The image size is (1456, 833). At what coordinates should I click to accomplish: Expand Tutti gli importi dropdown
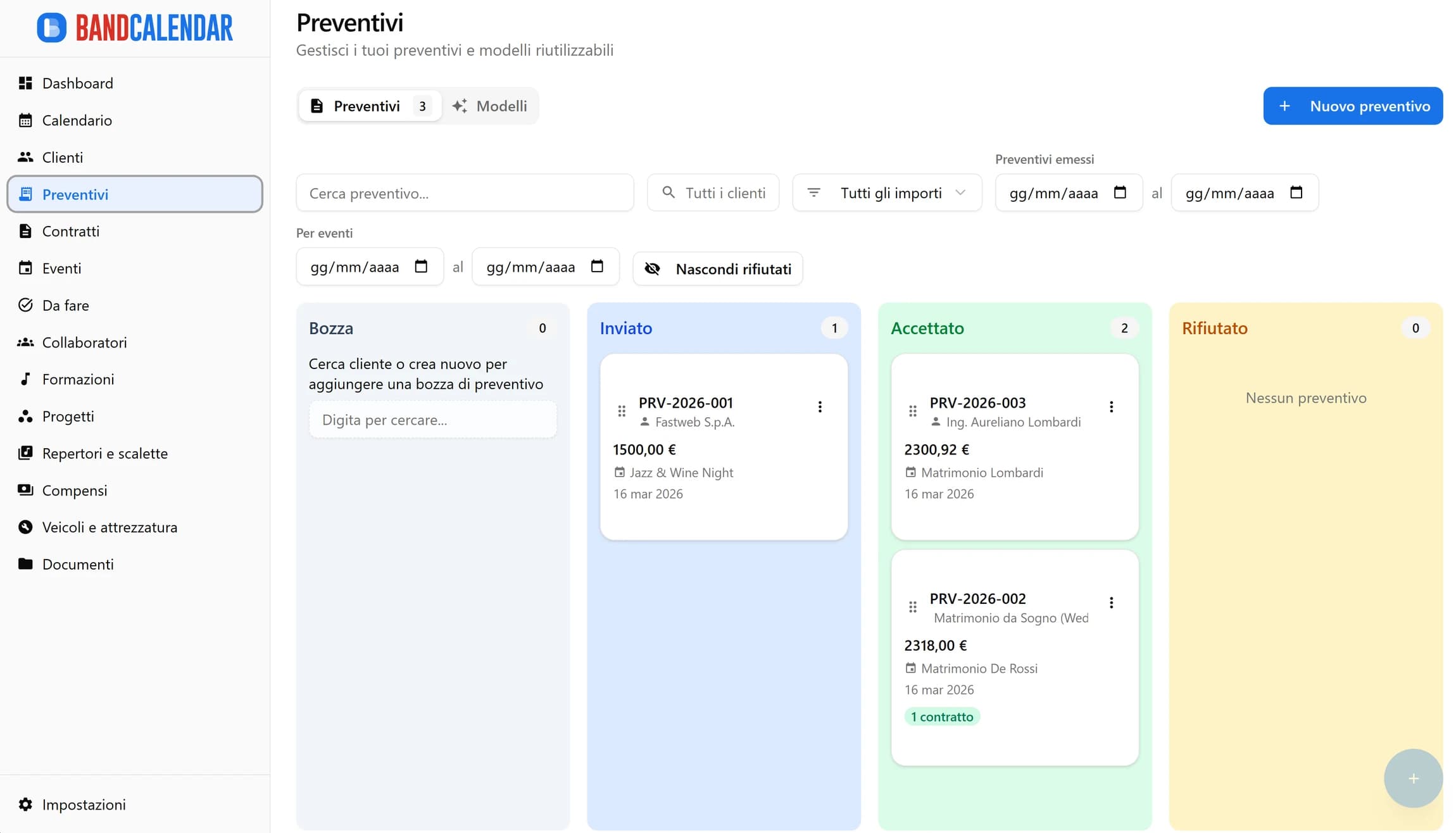click(887, 192)
